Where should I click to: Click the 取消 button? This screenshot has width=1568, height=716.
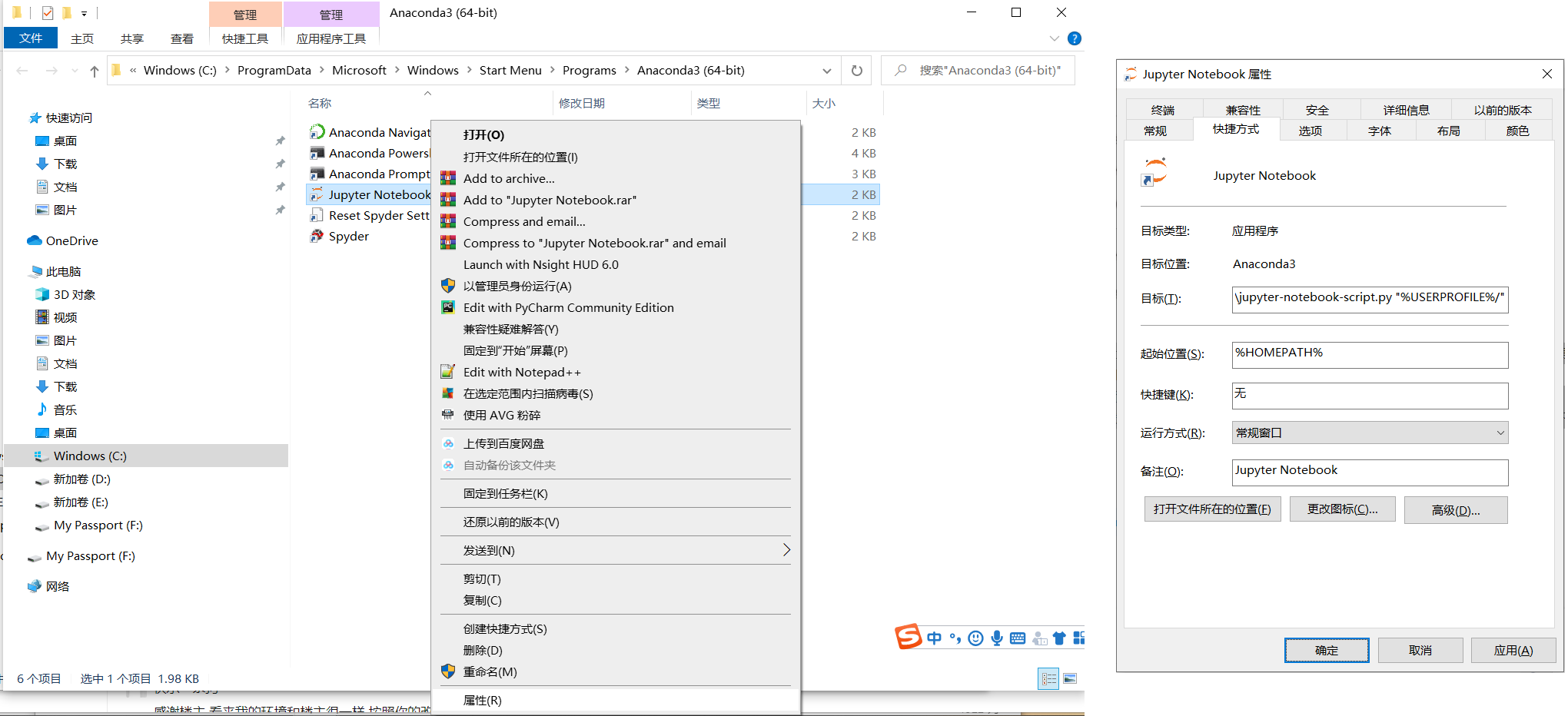[1420, 650]
